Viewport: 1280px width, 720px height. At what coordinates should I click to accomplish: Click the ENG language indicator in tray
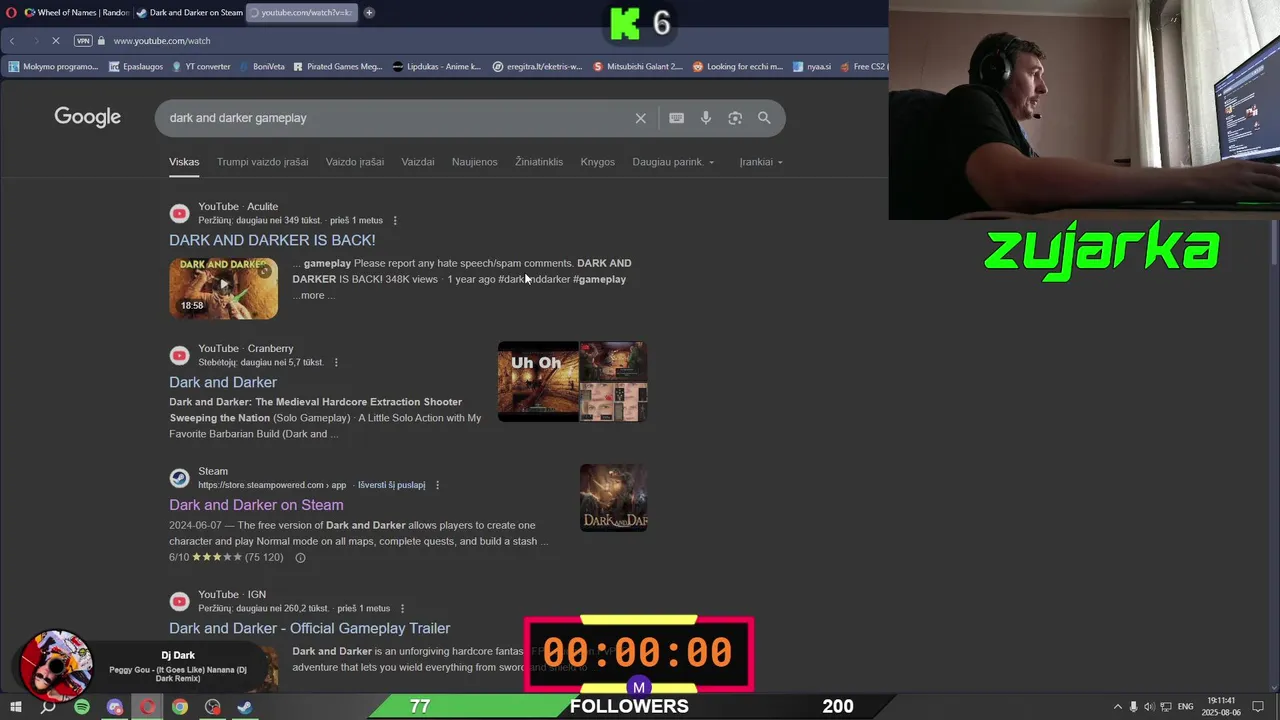pos(1186,707)
